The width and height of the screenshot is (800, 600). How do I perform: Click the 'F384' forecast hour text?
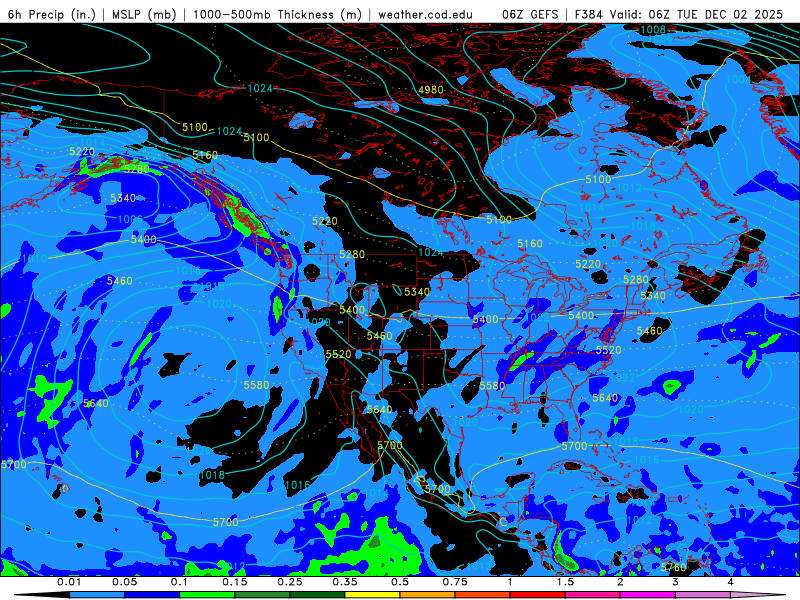[x=589, y=14]
